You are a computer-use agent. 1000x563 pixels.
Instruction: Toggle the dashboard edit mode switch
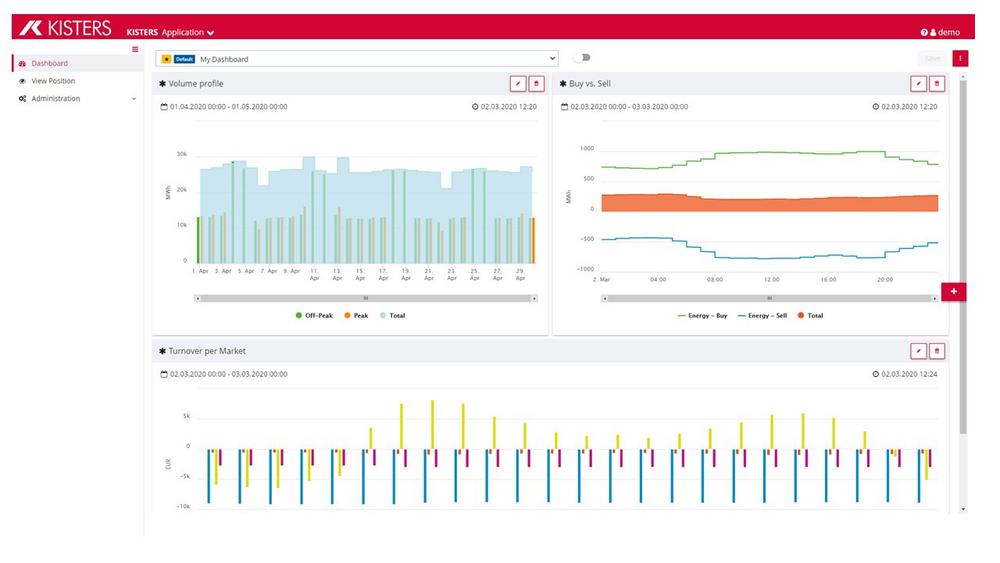pos(581,58)
